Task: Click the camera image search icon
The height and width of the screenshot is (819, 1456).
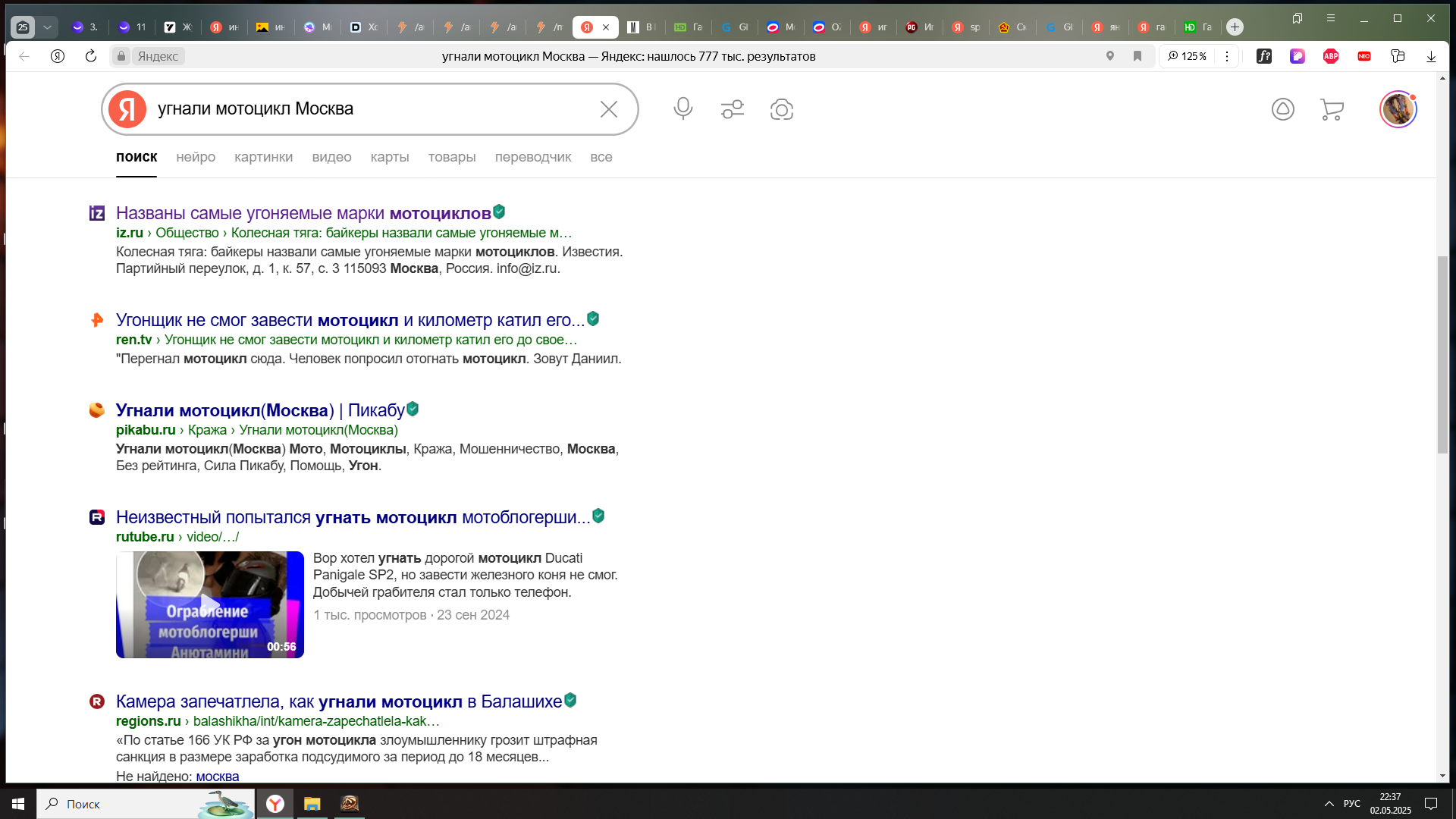Action: click(781, 109)
